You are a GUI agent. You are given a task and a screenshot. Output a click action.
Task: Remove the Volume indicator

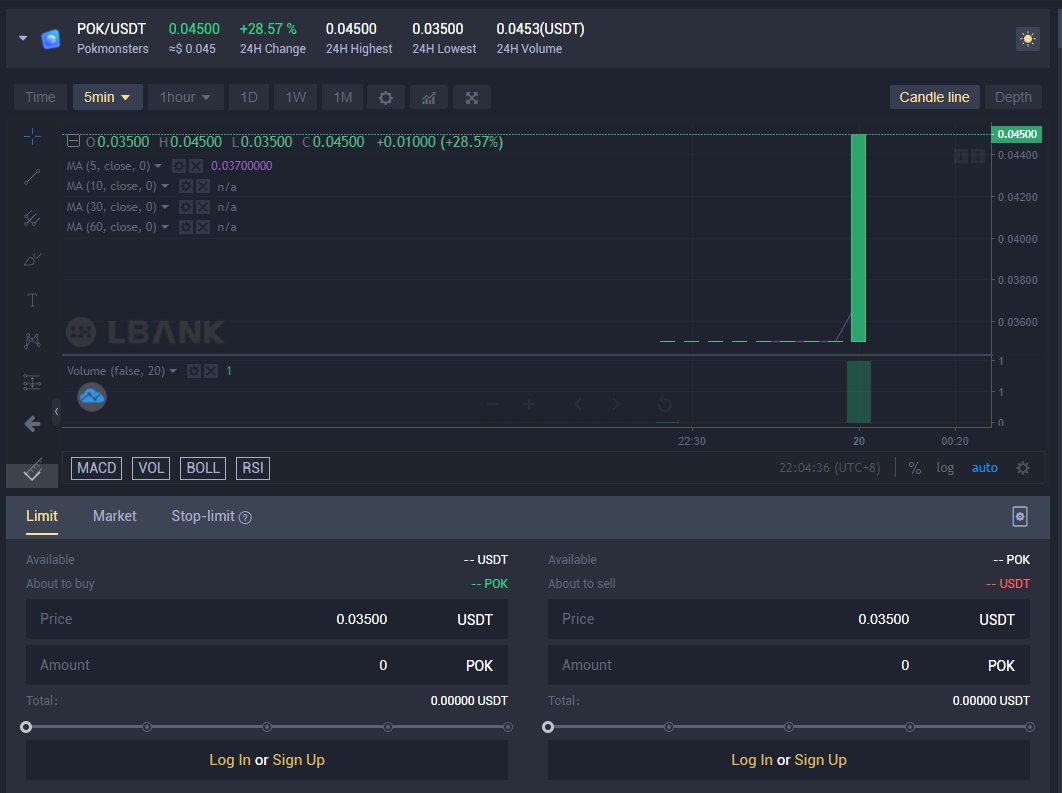211,371
